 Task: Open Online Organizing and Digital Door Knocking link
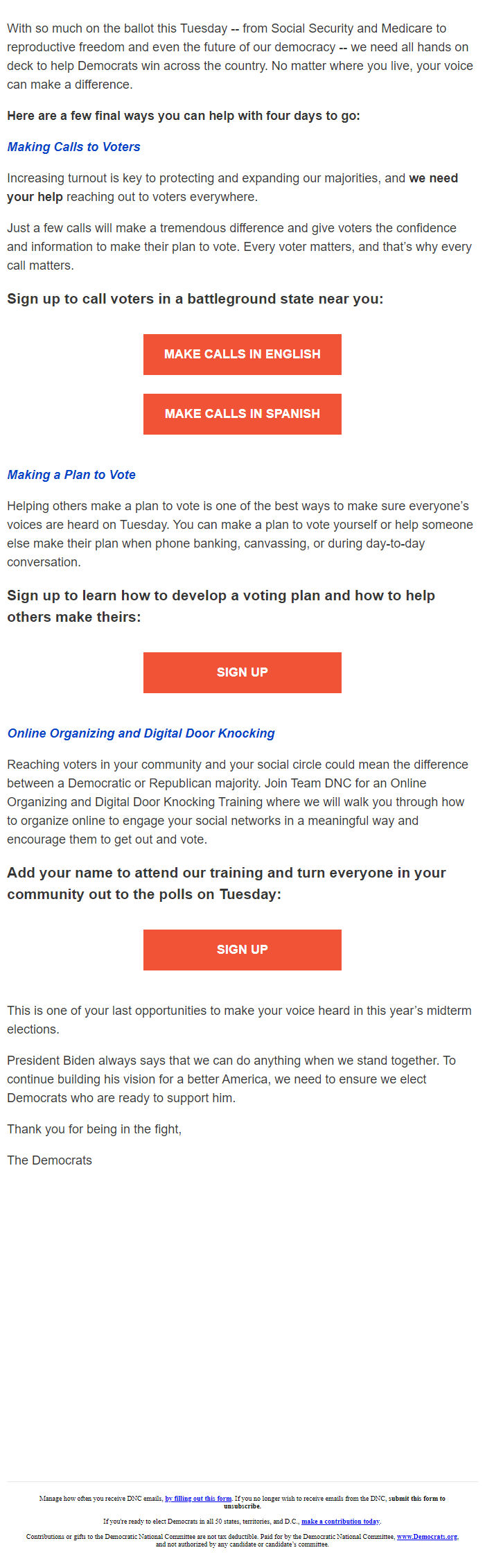(x=141, y=733)
